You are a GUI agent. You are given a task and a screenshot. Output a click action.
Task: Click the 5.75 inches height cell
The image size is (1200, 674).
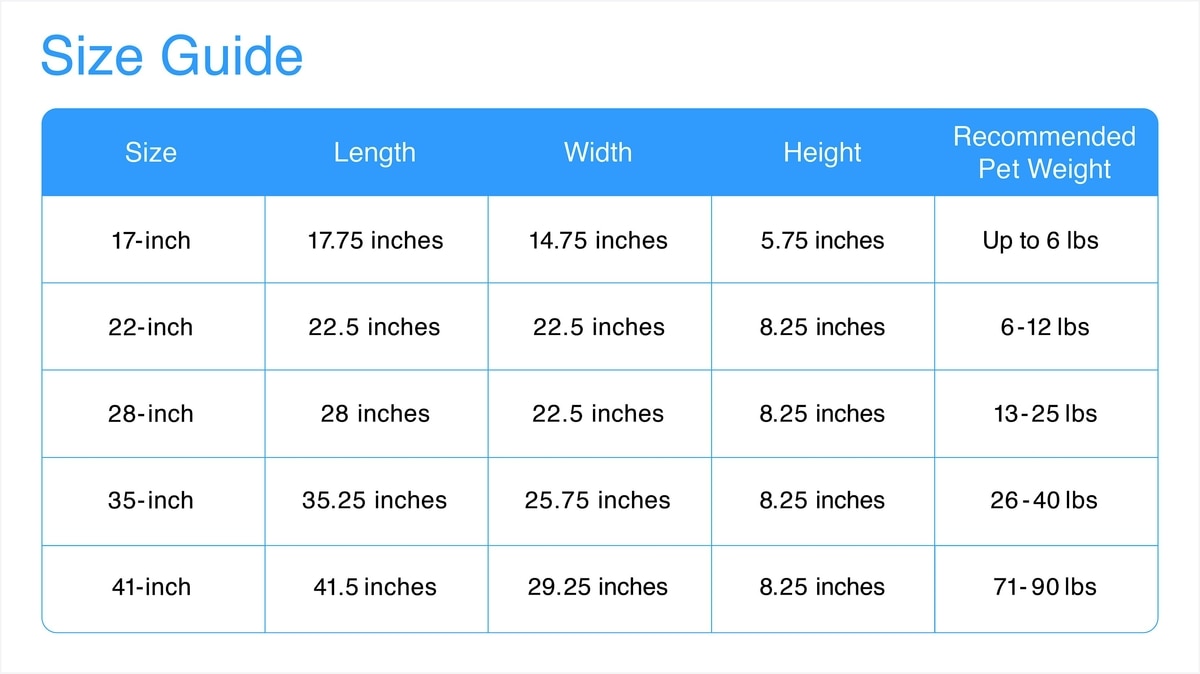822,240
